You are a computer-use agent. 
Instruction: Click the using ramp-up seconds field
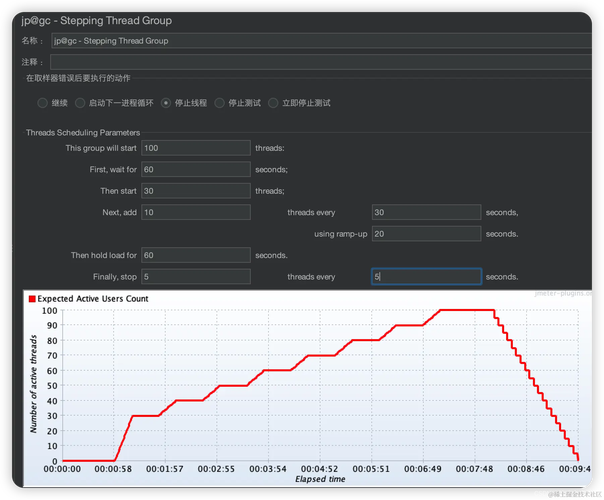point(426,234)
